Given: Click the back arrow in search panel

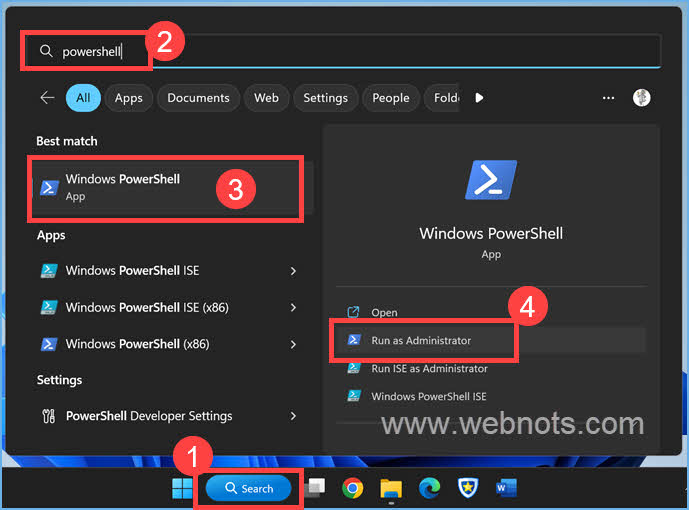Looking at the screenshot, I should click(x=47, y=98).
